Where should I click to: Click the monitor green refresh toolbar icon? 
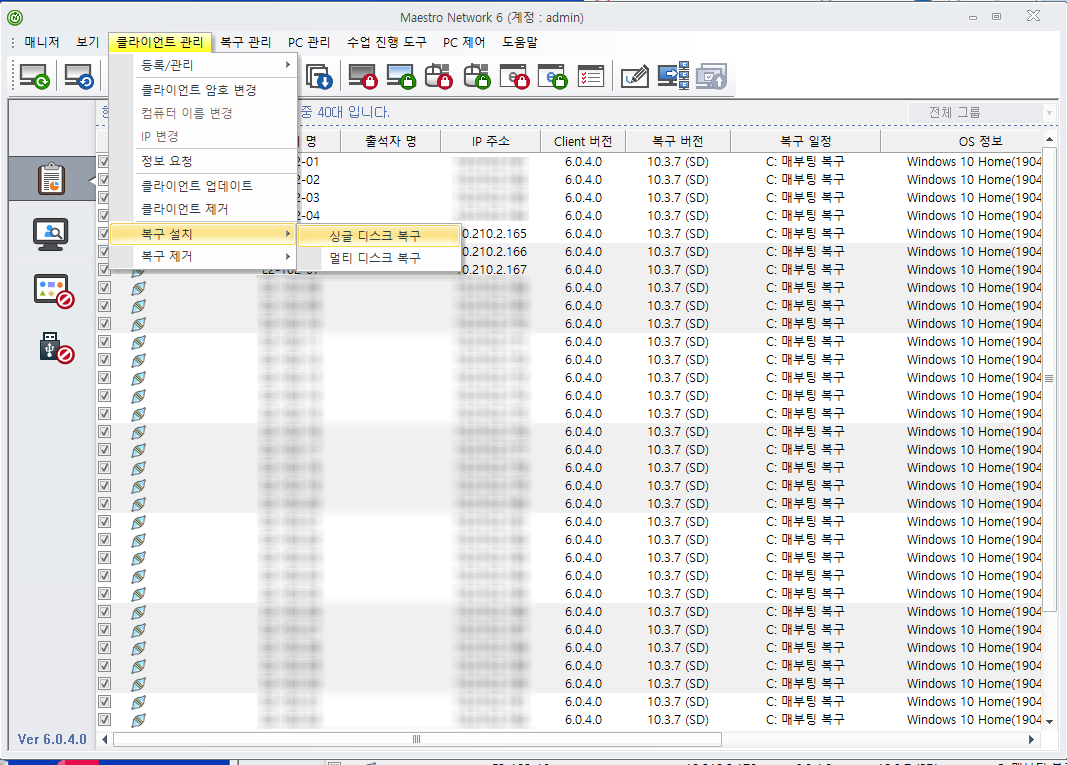34,76
